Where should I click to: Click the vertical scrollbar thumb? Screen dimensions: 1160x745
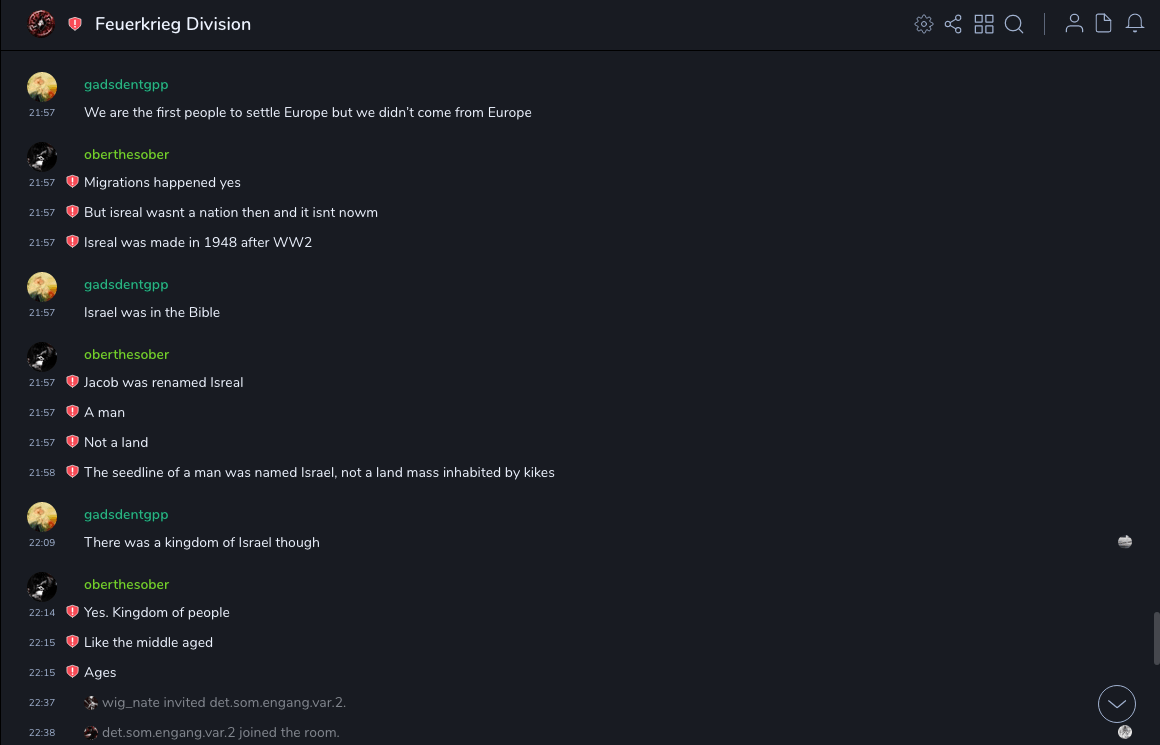1156,637
